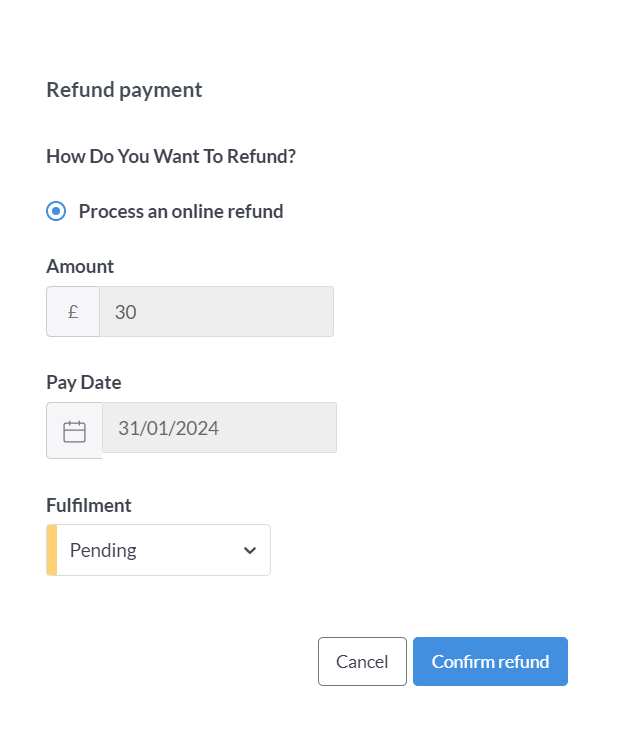Click the Pay Date field showing 31/01/2024
Image resolution: width=618 pixels, height=734 pixels.
click(x=220, y=428)
